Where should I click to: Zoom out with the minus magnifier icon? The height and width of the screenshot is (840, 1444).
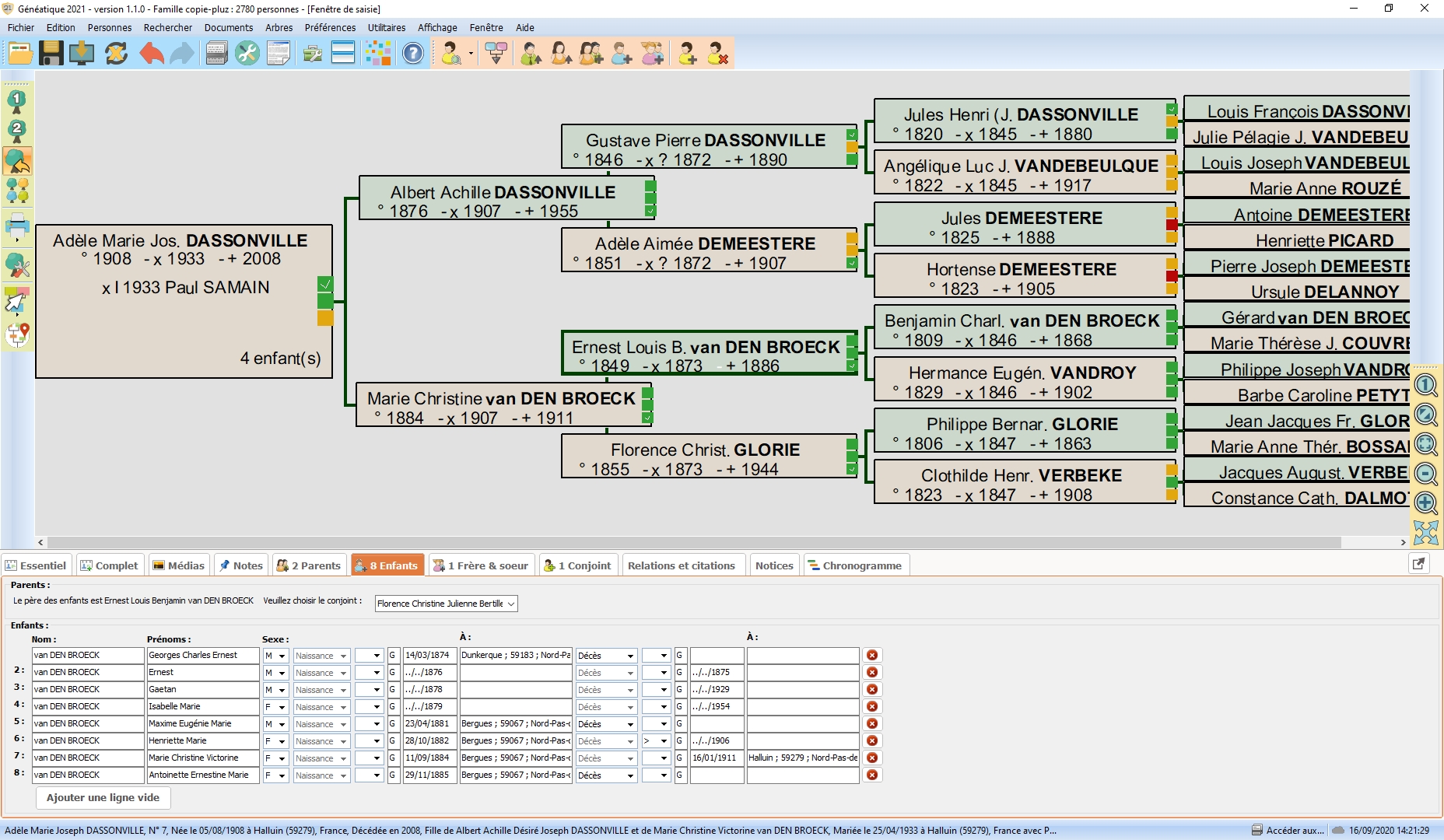point(1425,474)
